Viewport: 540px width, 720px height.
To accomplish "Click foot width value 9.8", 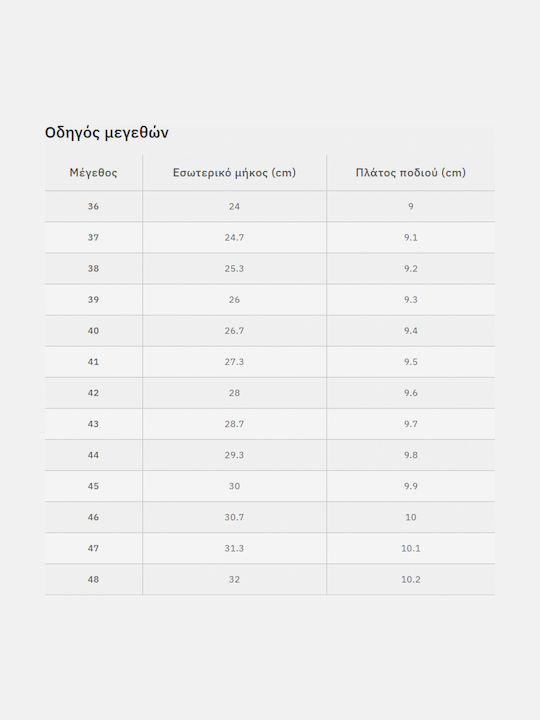I will 411,455.
